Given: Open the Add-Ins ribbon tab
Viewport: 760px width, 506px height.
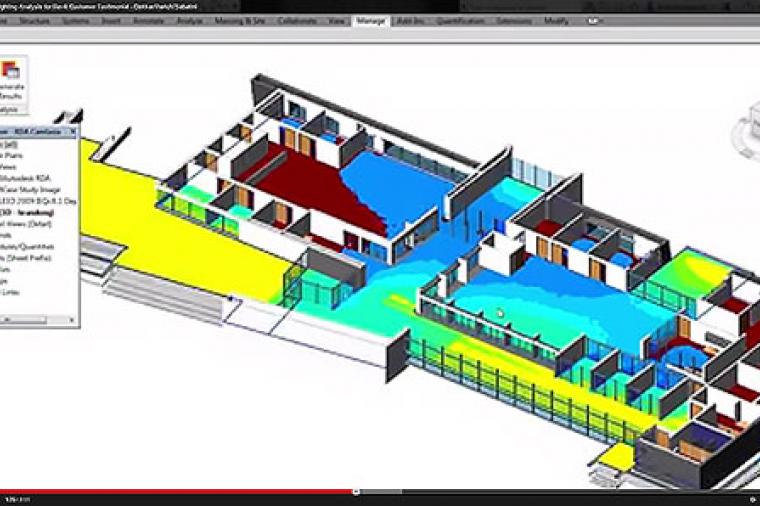Looking at the screenshot, I should 409,20.
